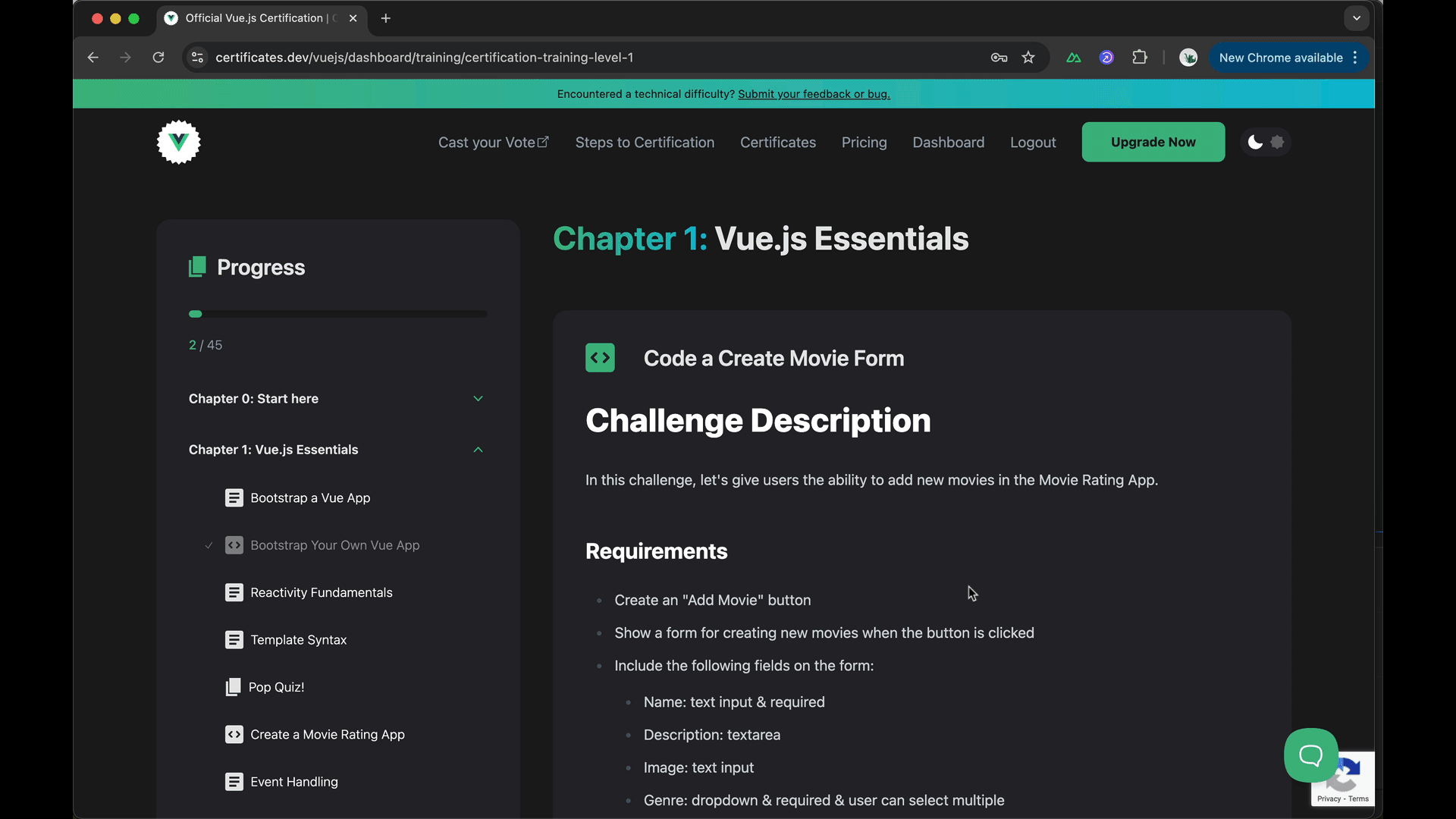
Task: Click the checkmark beside Bootstrap Your Own Vue App
Action: (x=209, y=545)
